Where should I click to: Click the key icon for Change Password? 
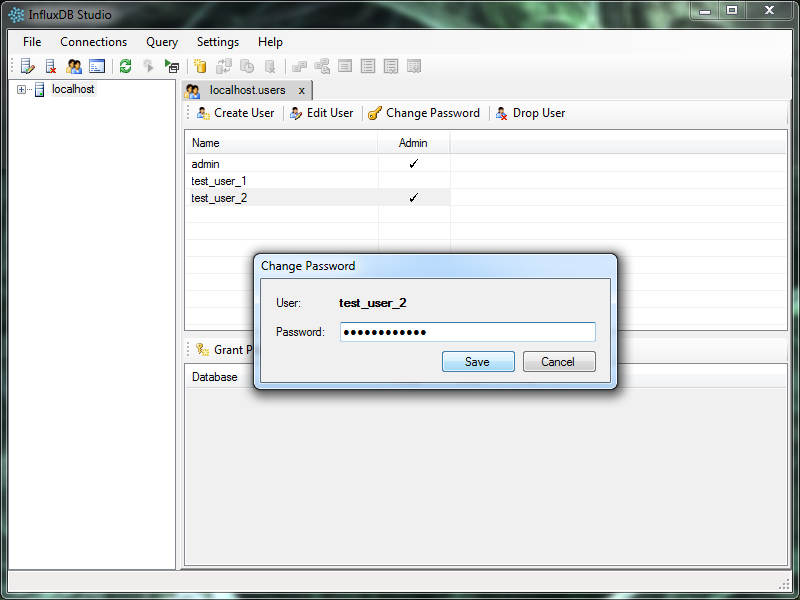(x=375, y=113)
